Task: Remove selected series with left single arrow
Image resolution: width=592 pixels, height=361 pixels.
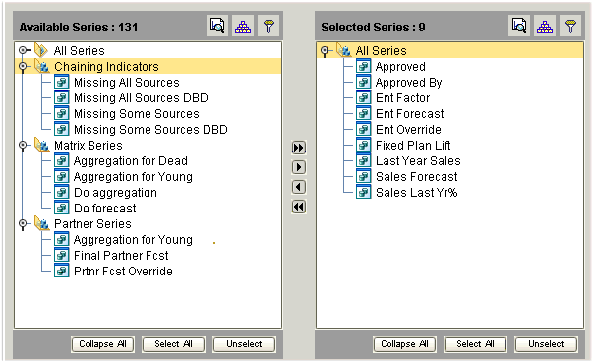Action: 299,187
